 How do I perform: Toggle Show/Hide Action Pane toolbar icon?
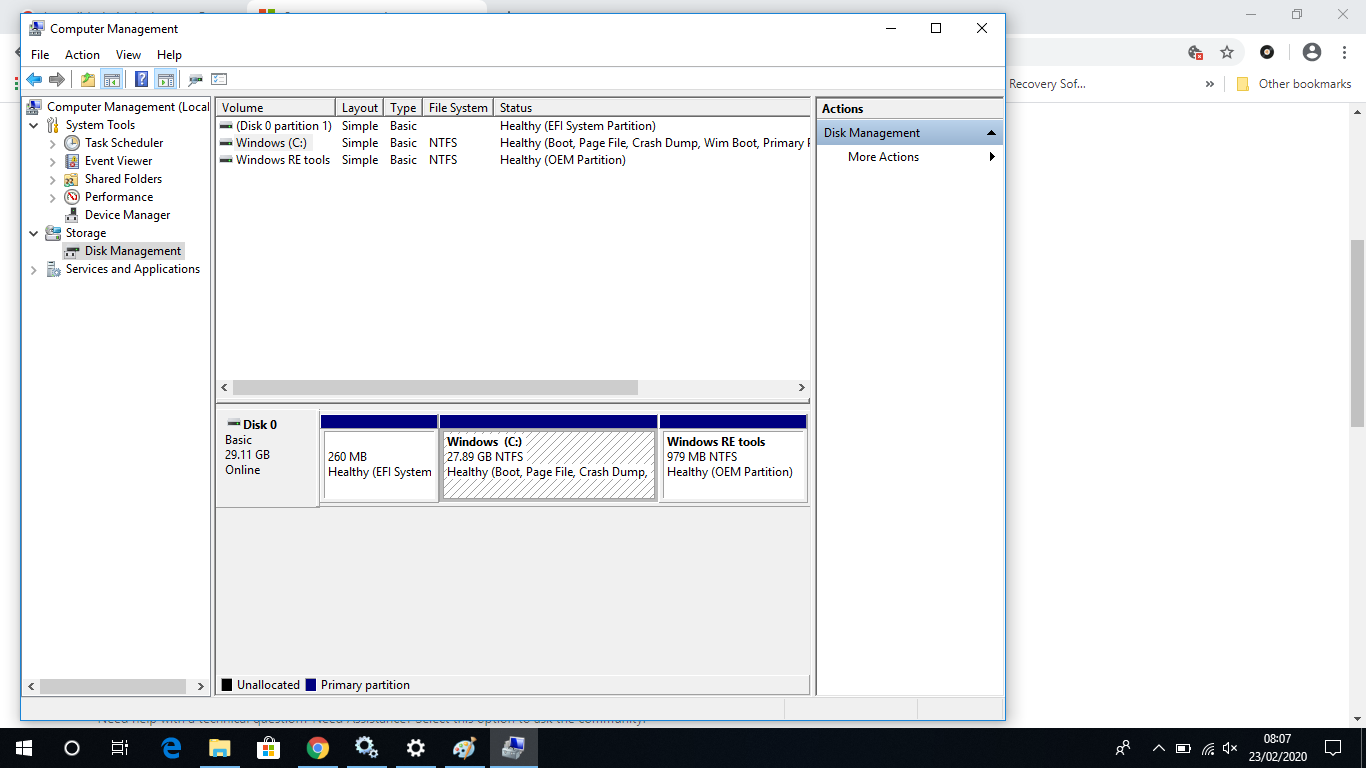tap(166, 79)
